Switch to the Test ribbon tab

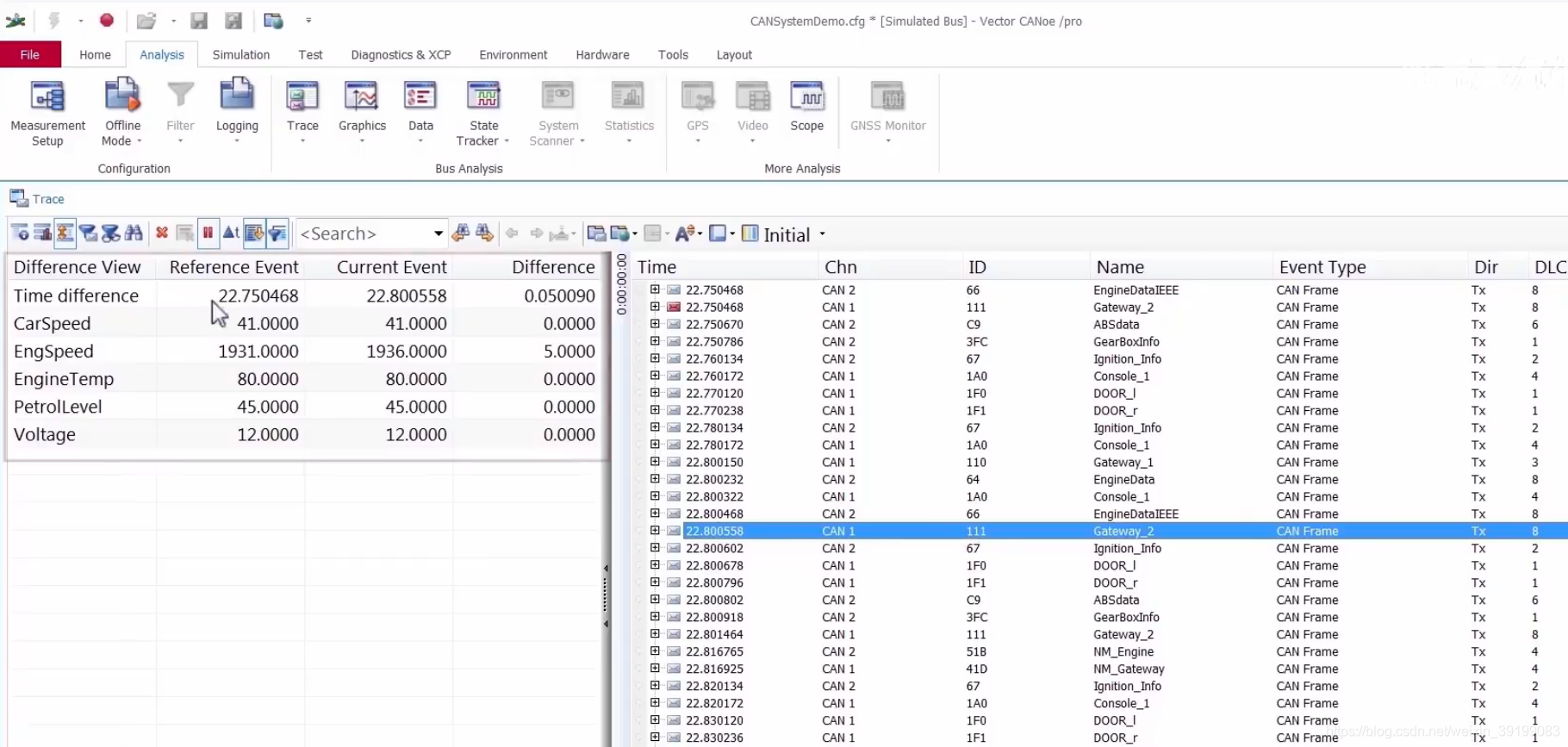(310, 54)
